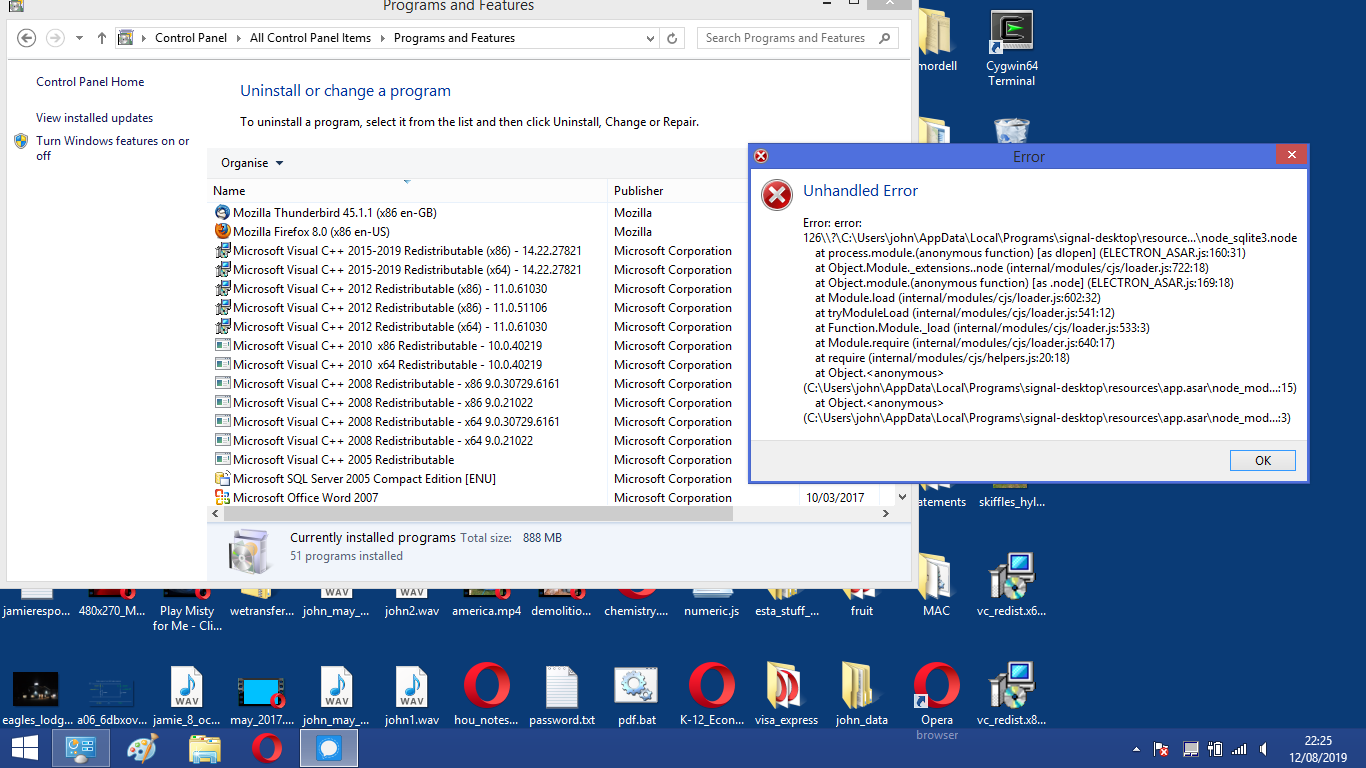
Task: Select Opera in the taskbar
Action: click(266, 748)
